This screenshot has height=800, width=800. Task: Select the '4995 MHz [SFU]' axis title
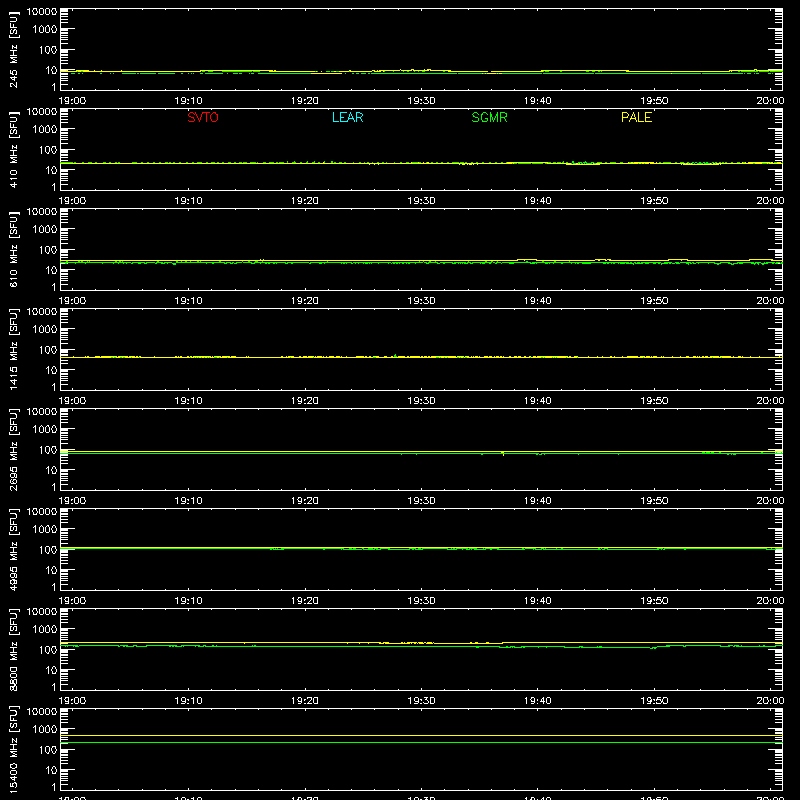pyautogui.click(x=14, y=549)
